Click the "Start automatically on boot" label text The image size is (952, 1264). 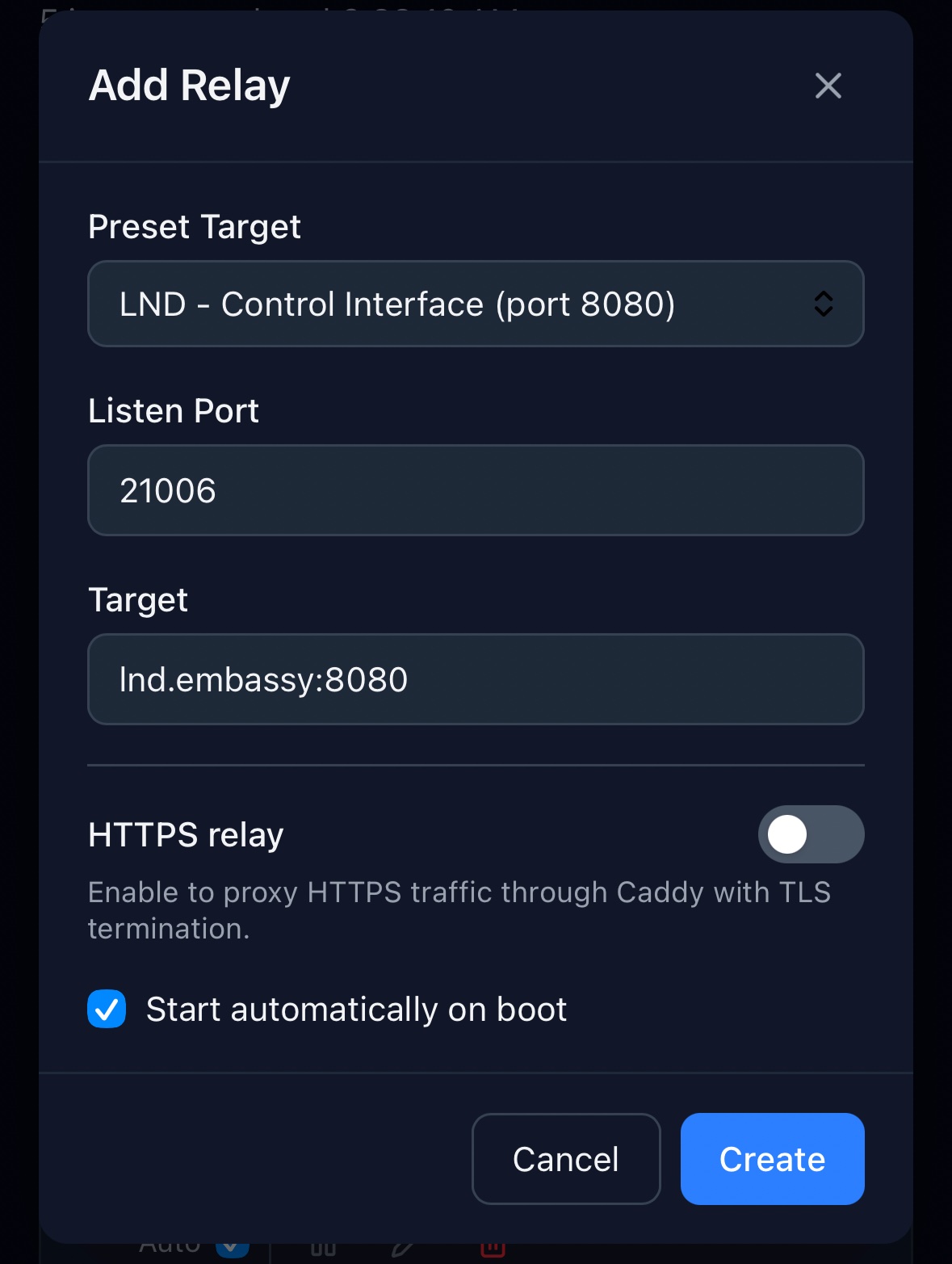click(356, 1010)
